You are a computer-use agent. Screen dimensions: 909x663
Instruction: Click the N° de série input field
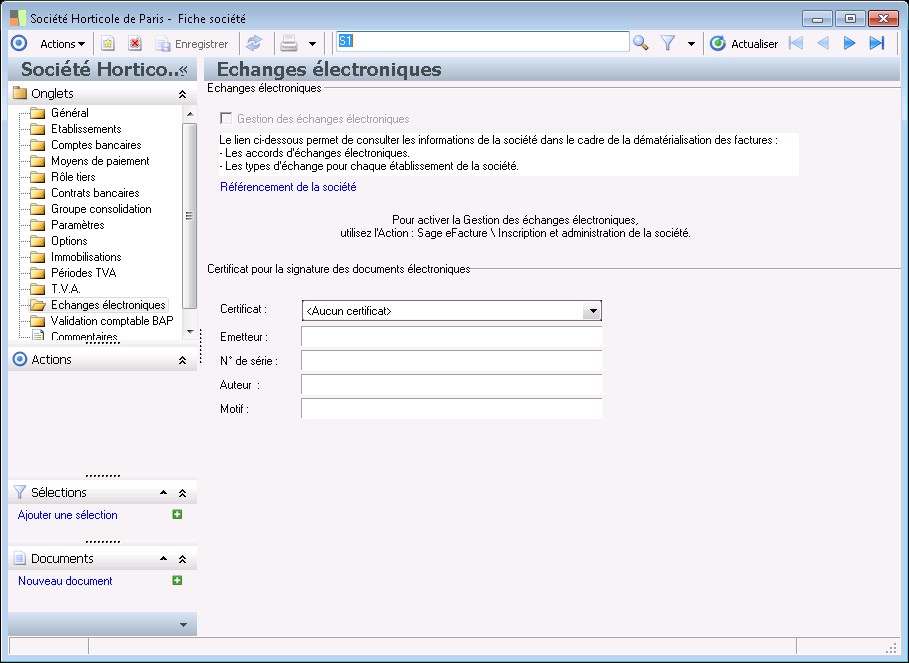tap(452, 361)
